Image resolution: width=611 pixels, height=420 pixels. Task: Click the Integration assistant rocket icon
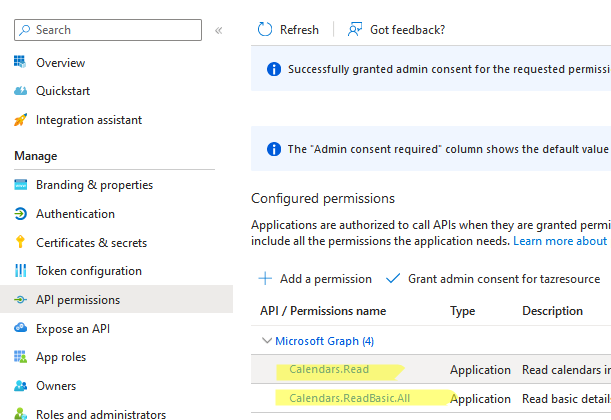[20, 120]
